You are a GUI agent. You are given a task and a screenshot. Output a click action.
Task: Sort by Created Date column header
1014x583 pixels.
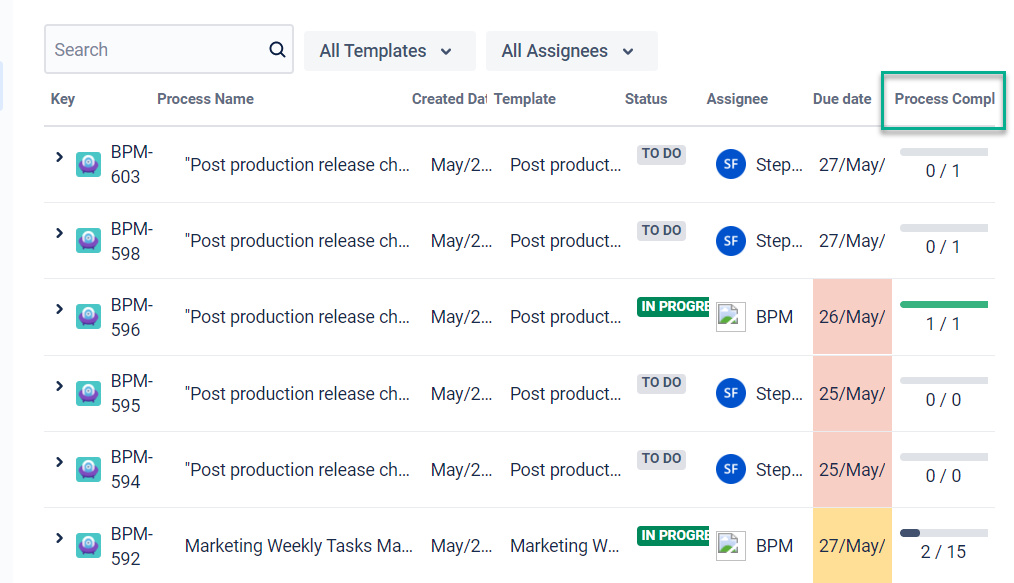coord(449,99)
